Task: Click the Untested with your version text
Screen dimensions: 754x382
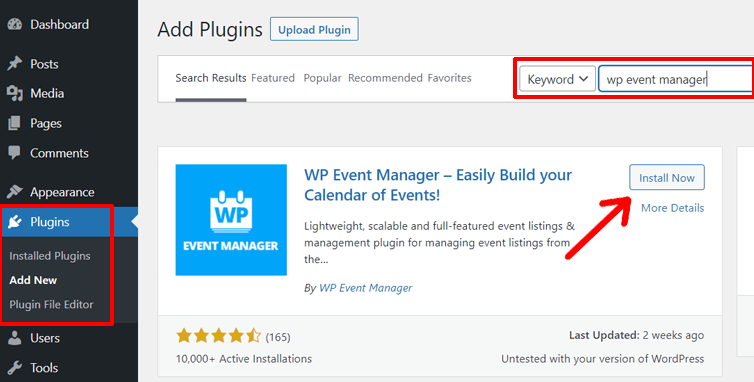Action: click(x=603, y=359)
